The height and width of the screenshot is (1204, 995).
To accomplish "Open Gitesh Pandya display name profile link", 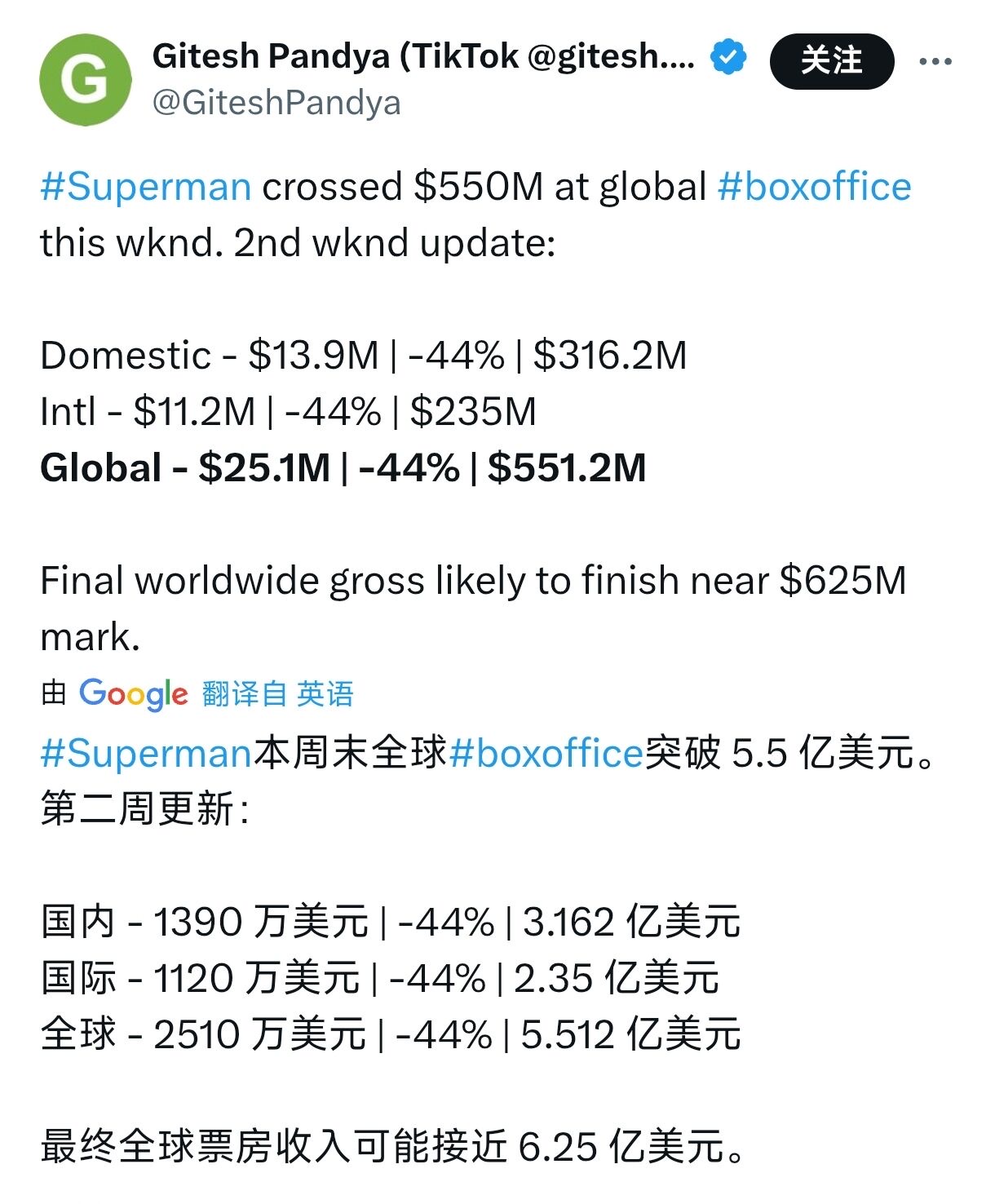I will coord(423,56).
